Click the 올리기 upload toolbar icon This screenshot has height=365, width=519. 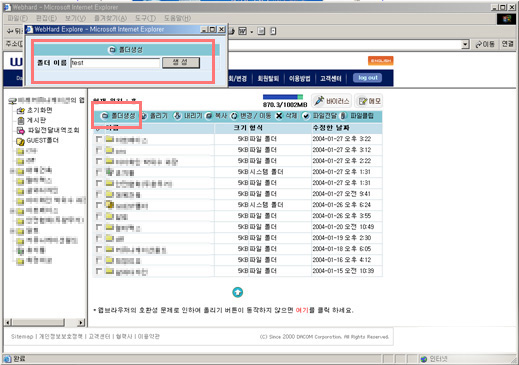coord(144,116)
